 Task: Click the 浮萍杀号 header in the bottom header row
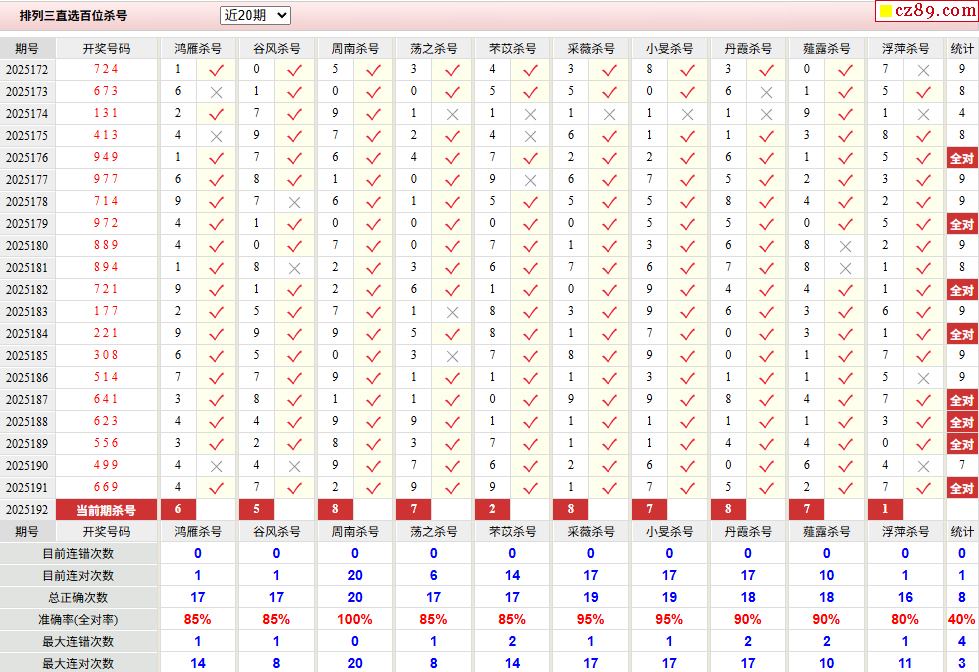pos(905,531)
